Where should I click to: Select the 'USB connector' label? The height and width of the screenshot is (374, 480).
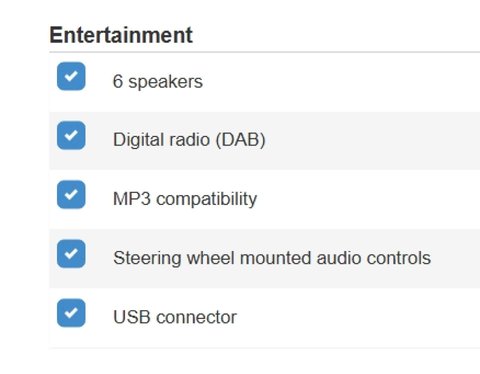tap(175, 317)
